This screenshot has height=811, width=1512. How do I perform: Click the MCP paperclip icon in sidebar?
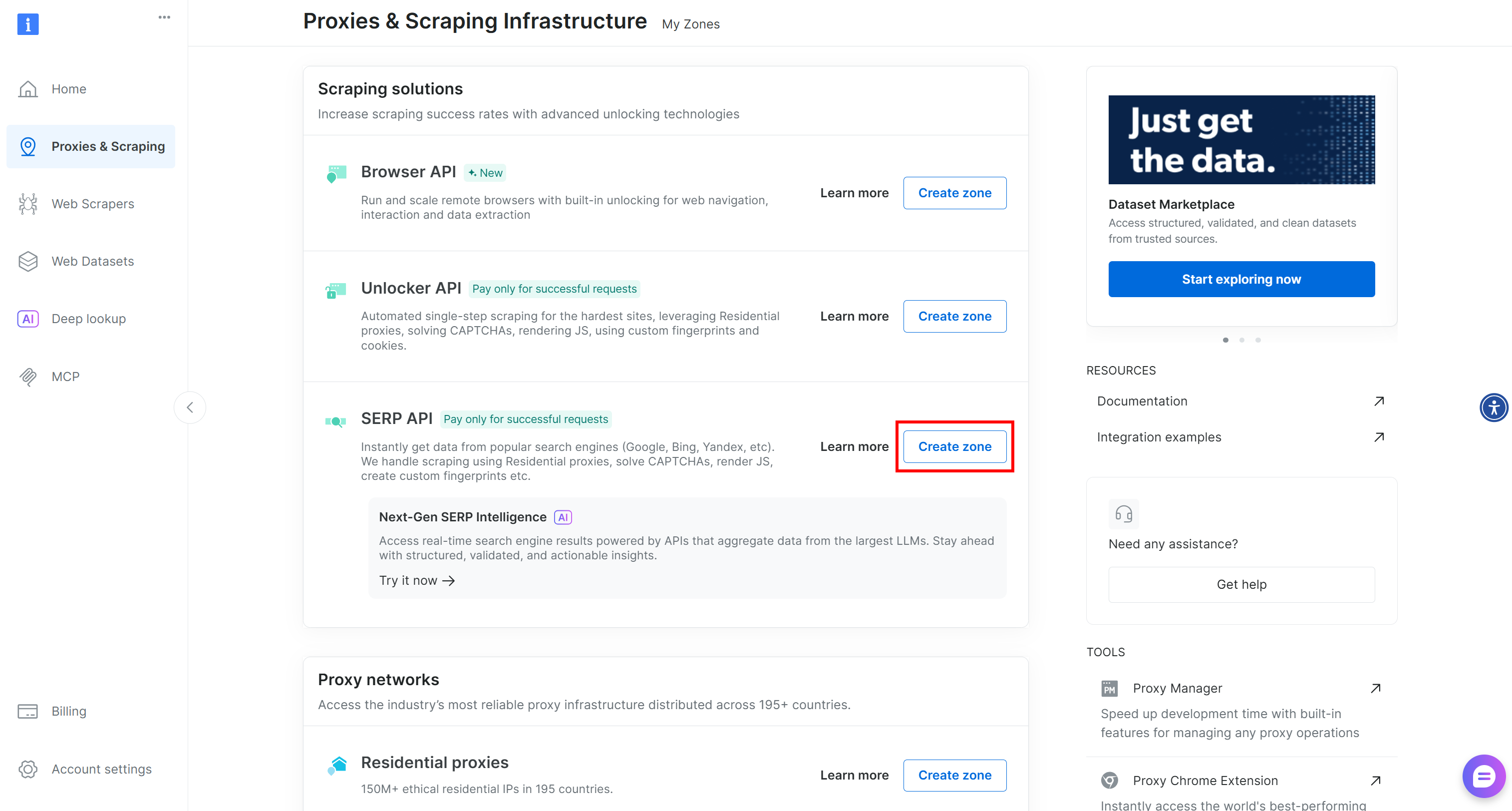pos(27,377)
